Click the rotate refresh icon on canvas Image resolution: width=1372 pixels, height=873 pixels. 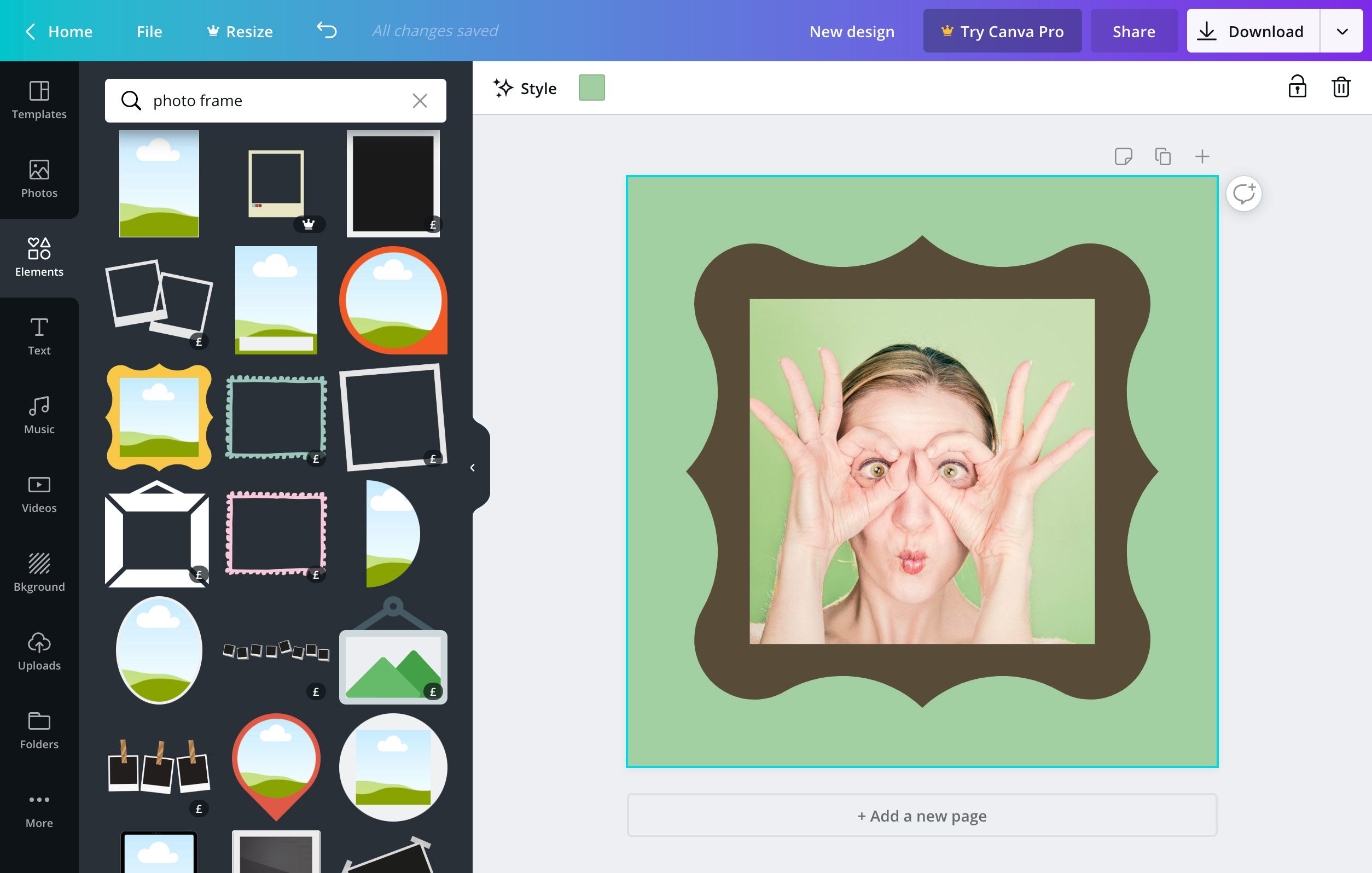(x=1245, y=193)
